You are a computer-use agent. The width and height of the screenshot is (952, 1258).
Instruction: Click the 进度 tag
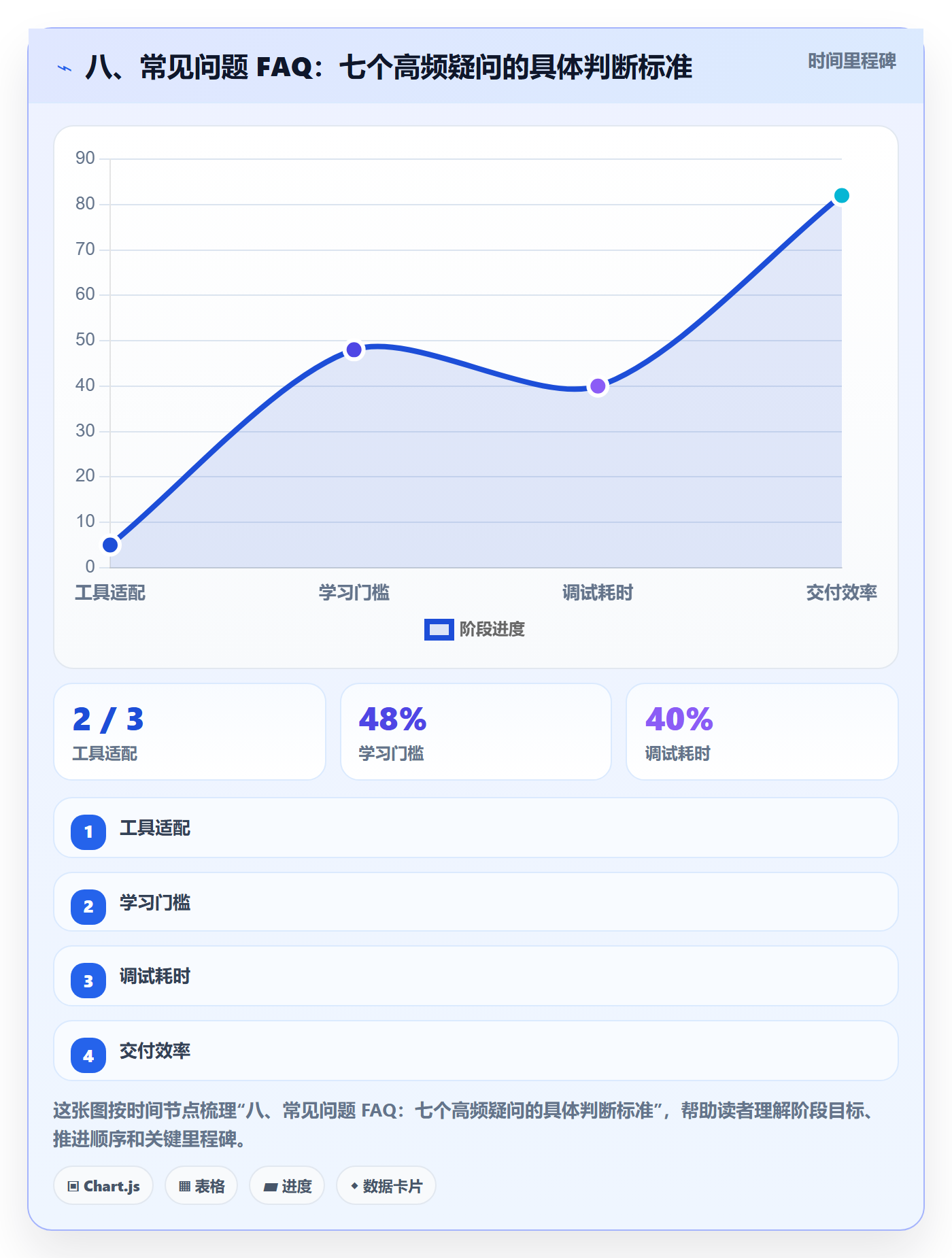tap(287, 1186)
